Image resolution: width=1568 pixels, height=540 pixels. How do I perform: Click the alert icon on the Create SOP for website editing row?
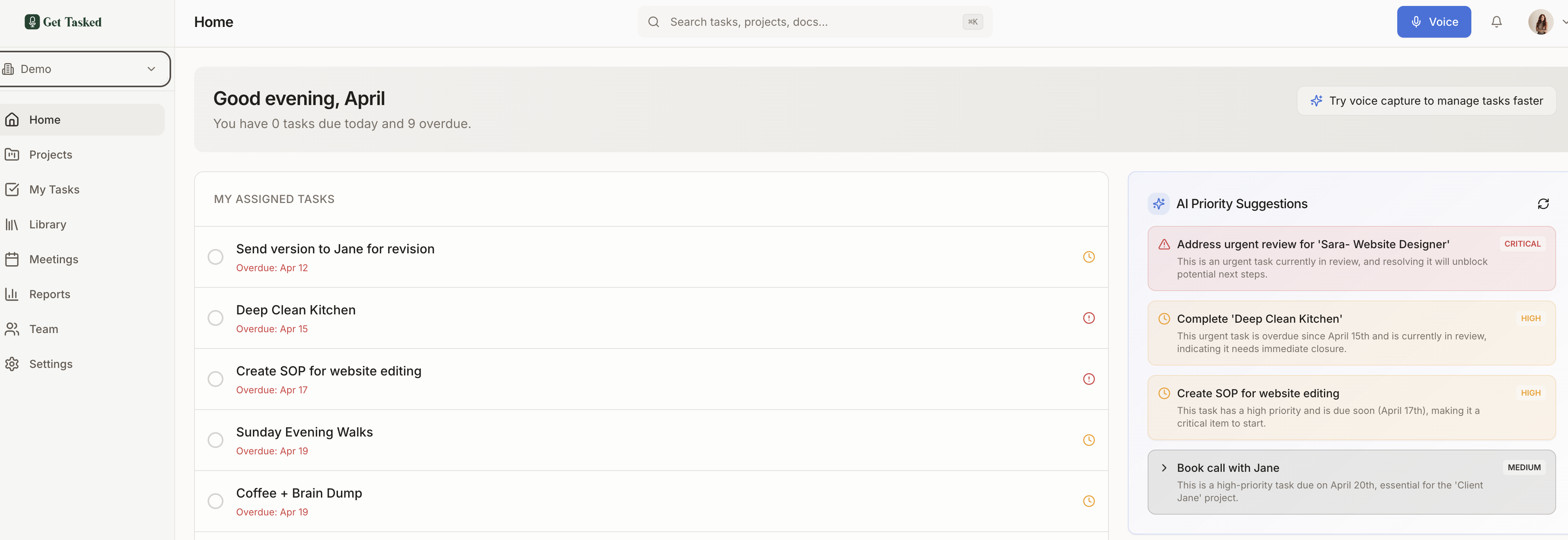point(1089,379)
